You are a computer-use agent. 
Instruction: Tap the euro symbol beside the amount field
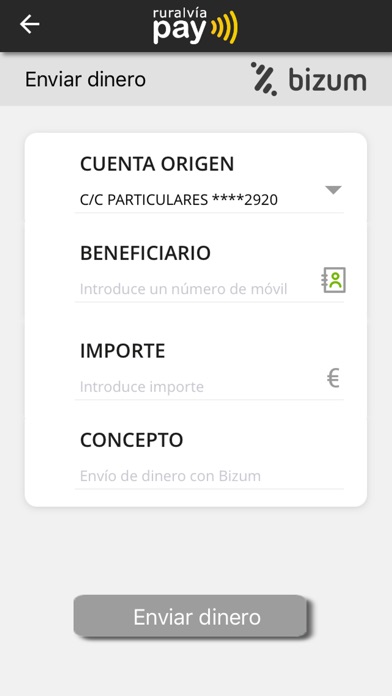tap(333, 379)
